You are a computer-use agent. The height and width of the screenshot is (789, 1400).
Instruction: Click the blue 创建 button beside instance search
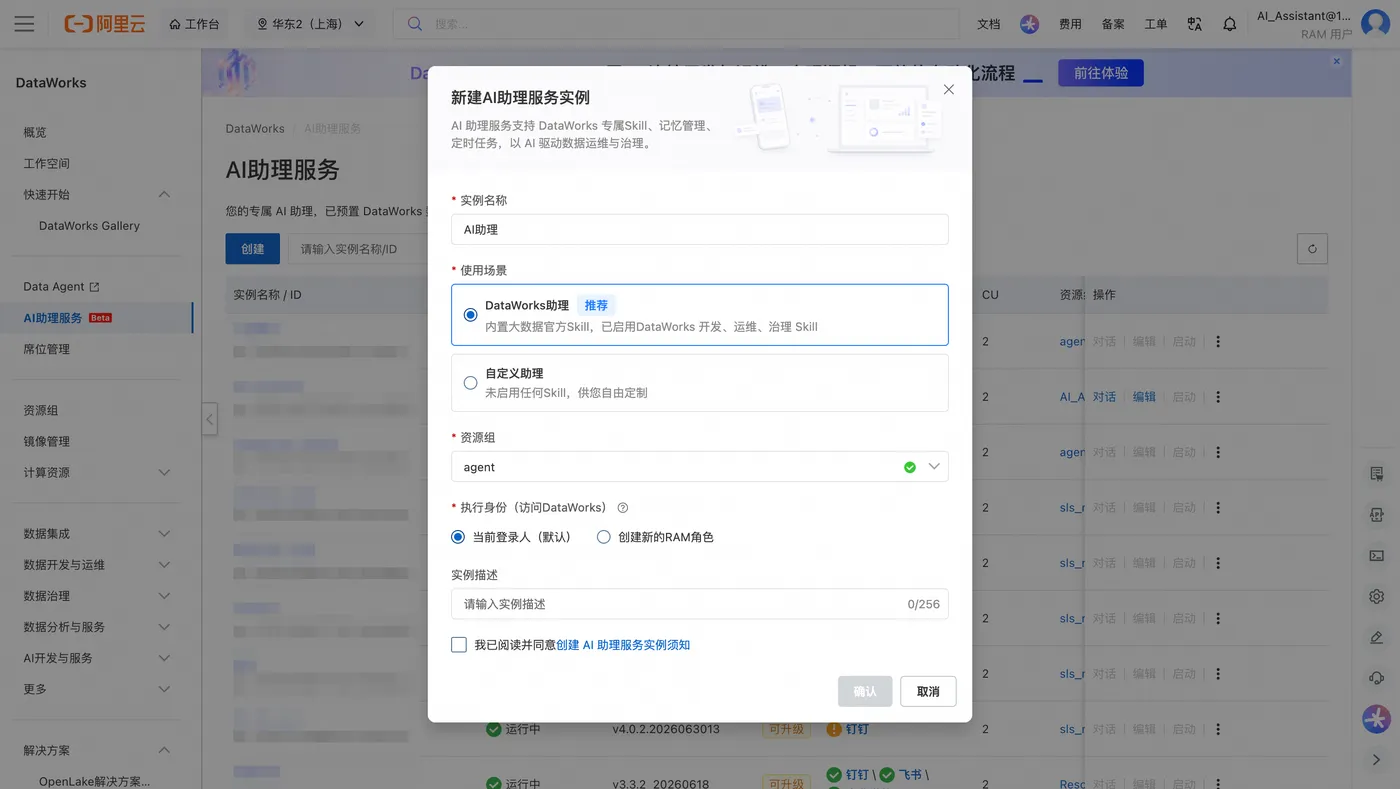coord(253,249)
